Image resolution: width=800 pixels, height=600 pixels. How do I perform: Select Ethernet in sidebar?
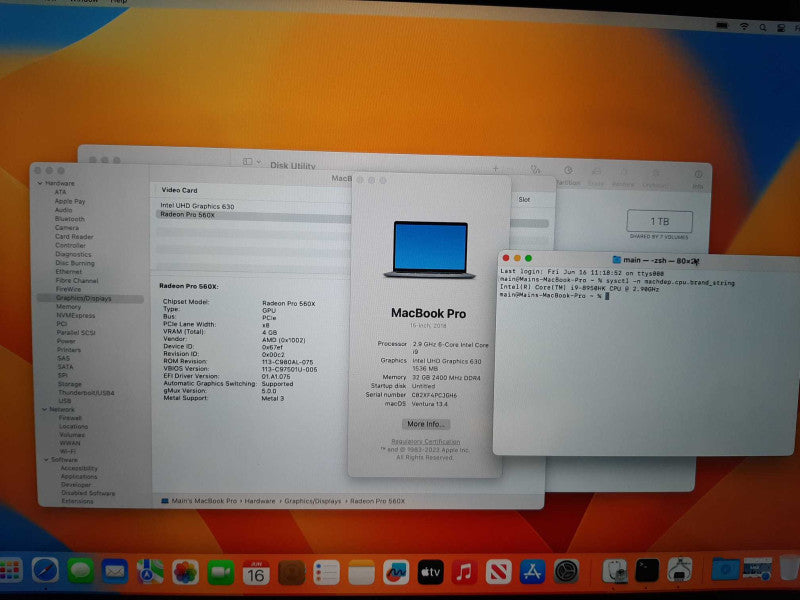(69, 272)
